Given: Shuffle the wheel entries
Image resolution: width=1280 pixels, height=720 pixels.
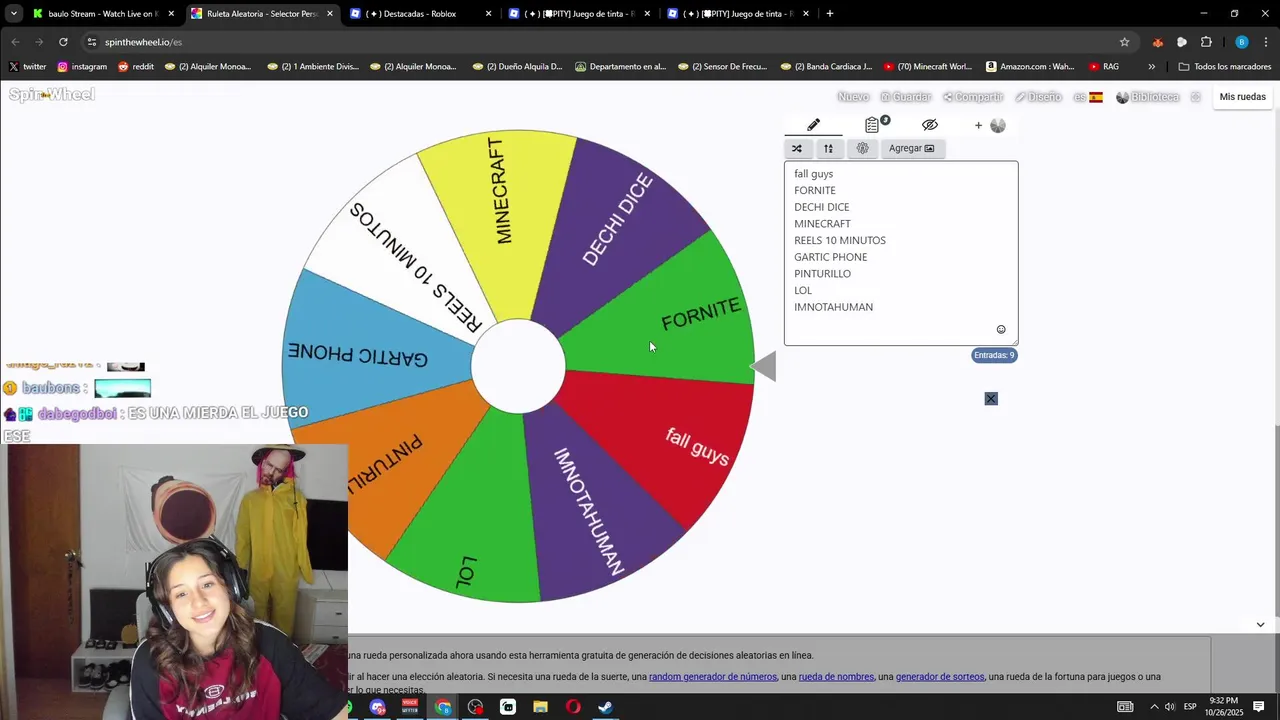Looking at the screenshot, I should click(797, 148).
